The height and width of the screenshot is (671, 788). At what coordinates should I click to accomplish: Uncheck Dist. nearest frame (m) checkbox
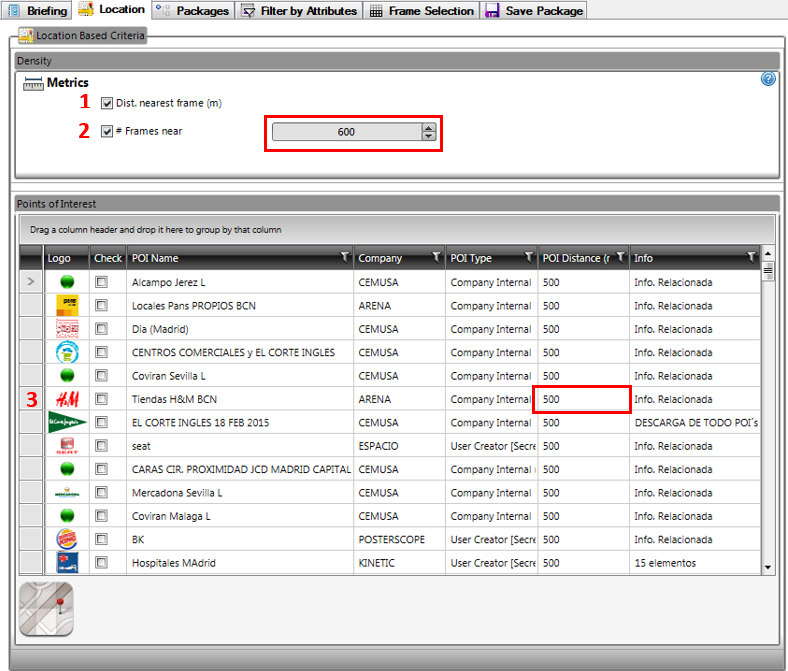pyautogui.click(x=107, y=102)
